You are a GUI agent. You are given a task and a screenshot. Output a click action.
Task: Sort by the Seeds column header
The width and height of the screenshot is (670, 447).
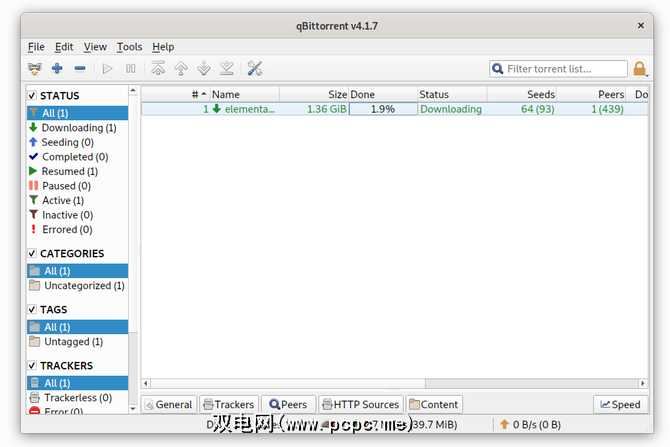[x=521, y=94]
